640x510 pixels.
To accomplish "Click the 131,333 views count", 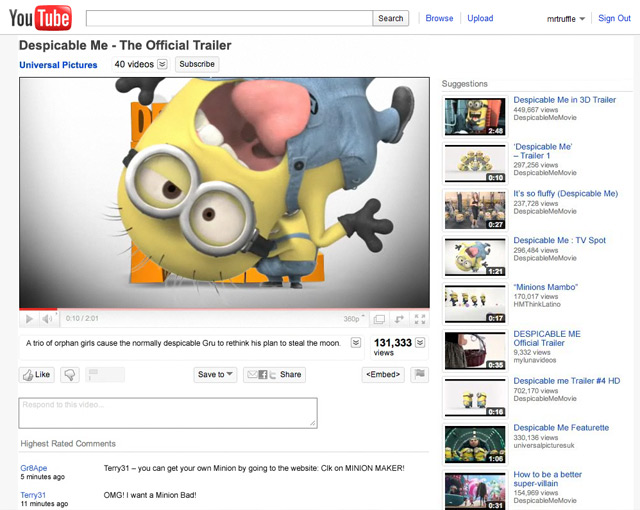I will pos(393,347).
